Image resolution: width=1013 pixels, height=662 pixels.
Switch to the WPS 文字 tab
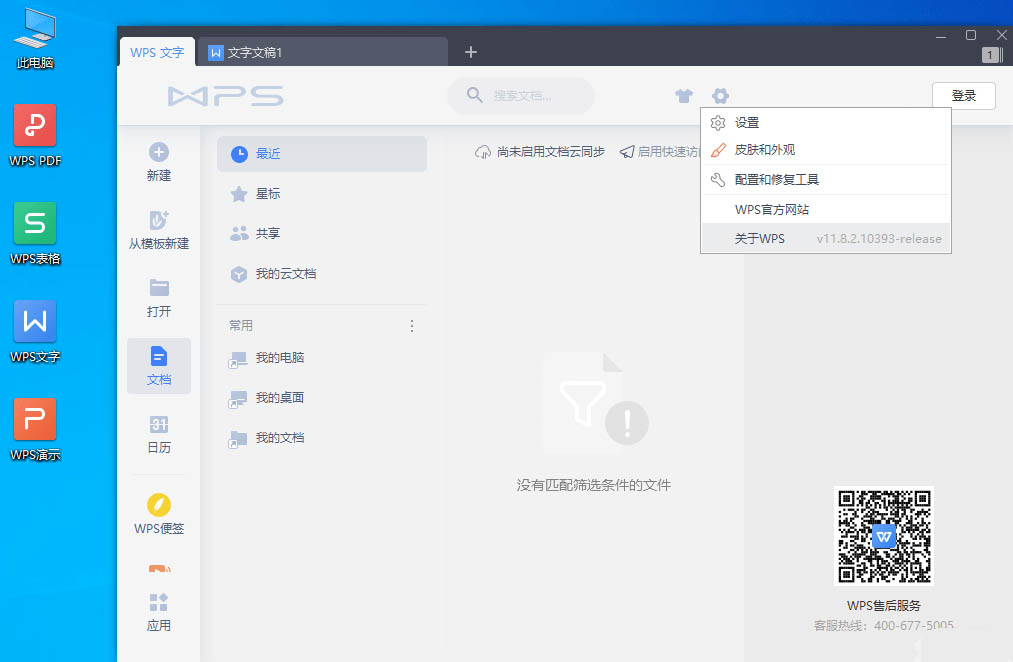point(157,52)
